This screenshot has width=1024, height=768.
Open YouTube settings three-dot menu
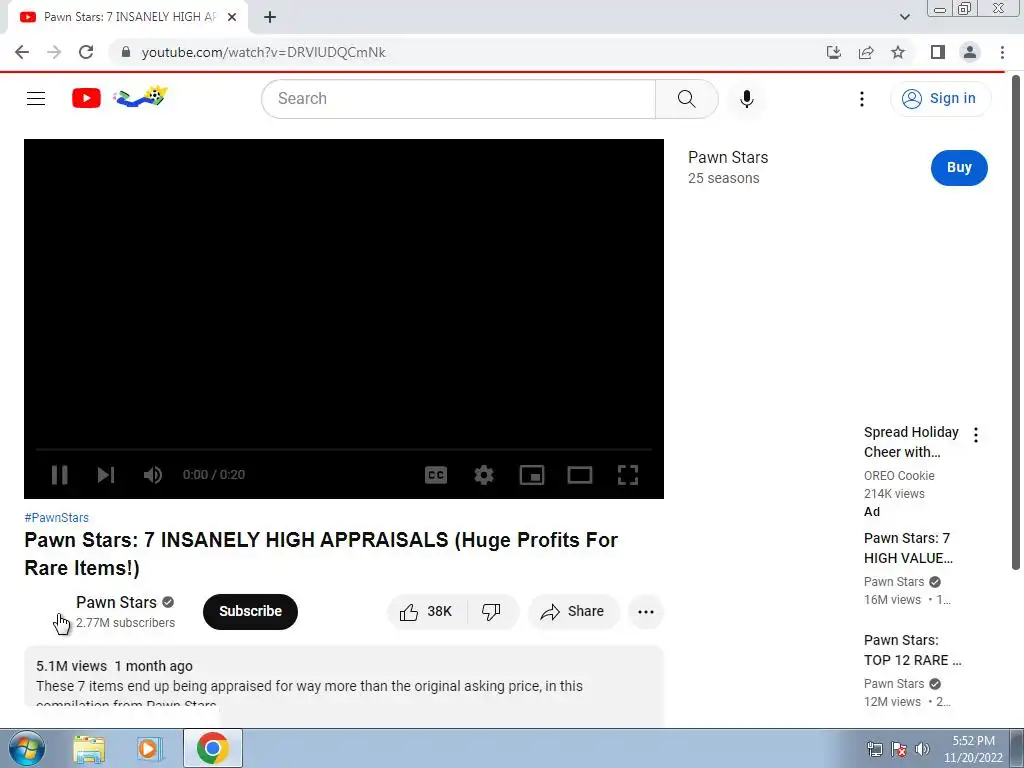pos(862,99)
